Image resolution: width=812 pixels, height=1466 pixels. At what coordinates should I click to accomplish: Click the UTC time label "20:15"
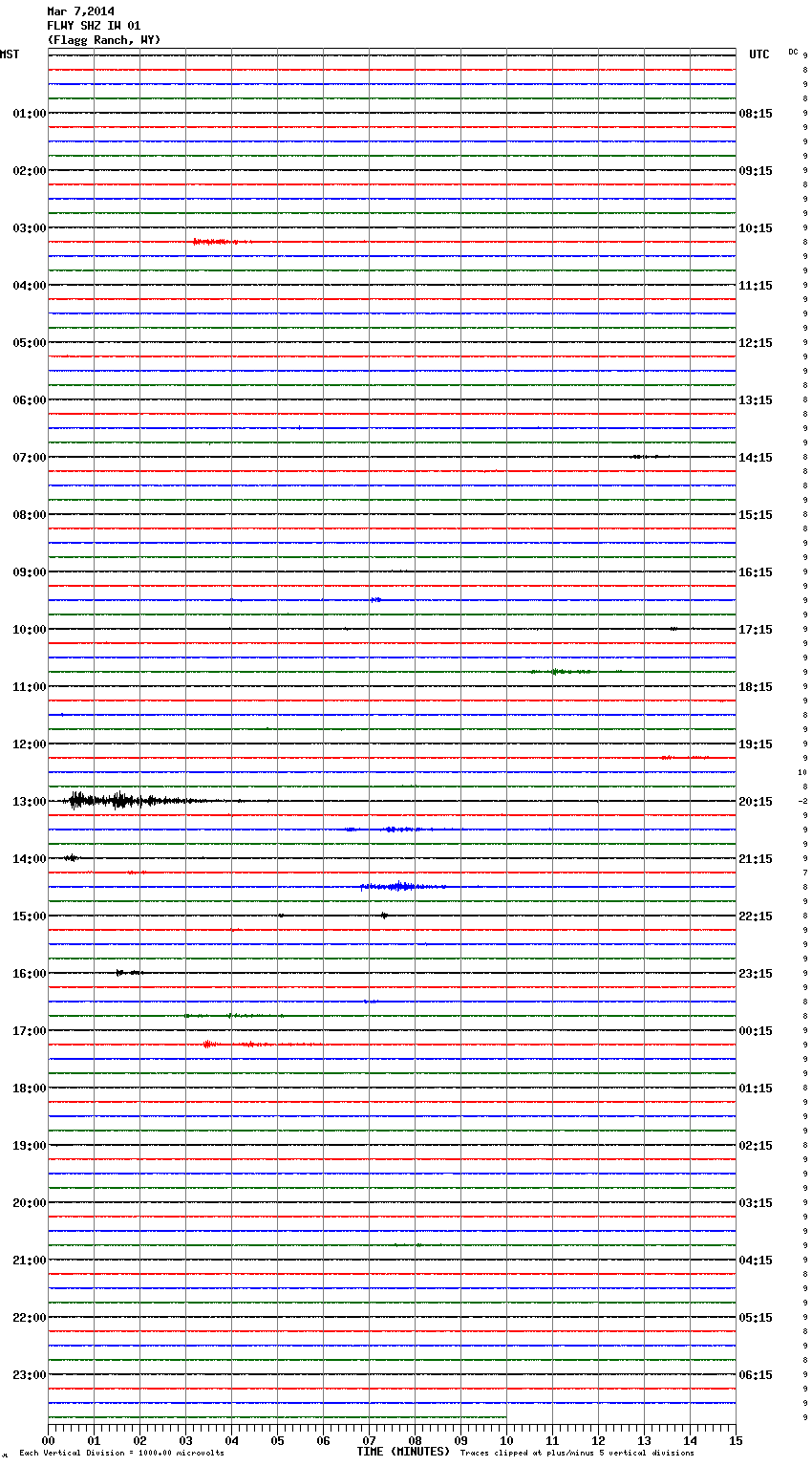point(756,802)
